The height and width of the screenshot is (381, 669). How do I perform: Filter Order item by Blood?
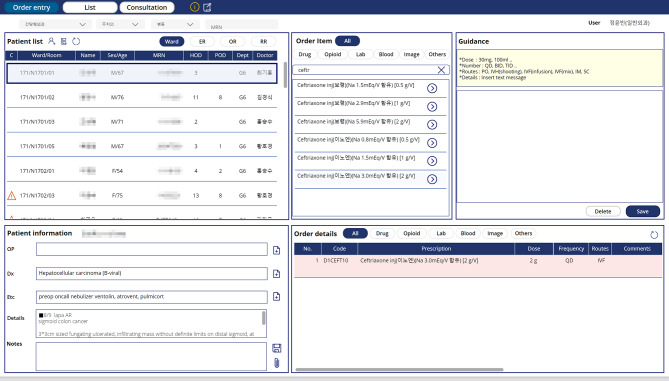tap(386, 55)
